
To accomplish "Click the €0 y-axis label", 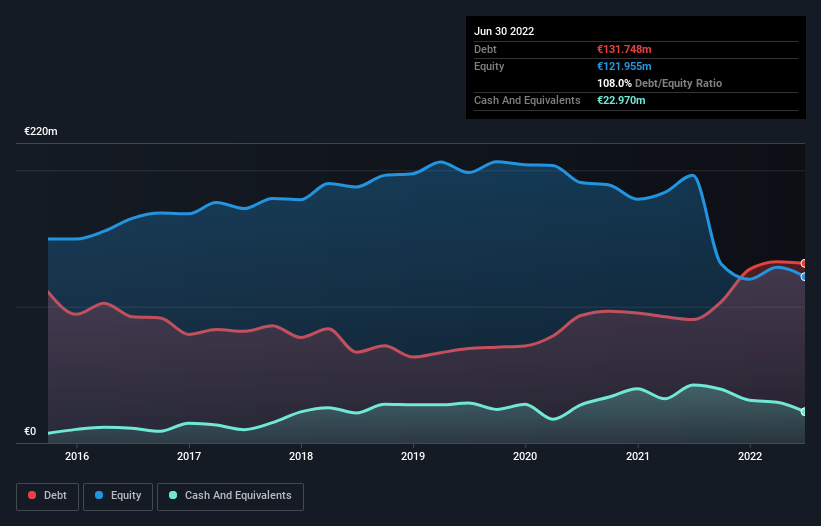I will (30, 431).
